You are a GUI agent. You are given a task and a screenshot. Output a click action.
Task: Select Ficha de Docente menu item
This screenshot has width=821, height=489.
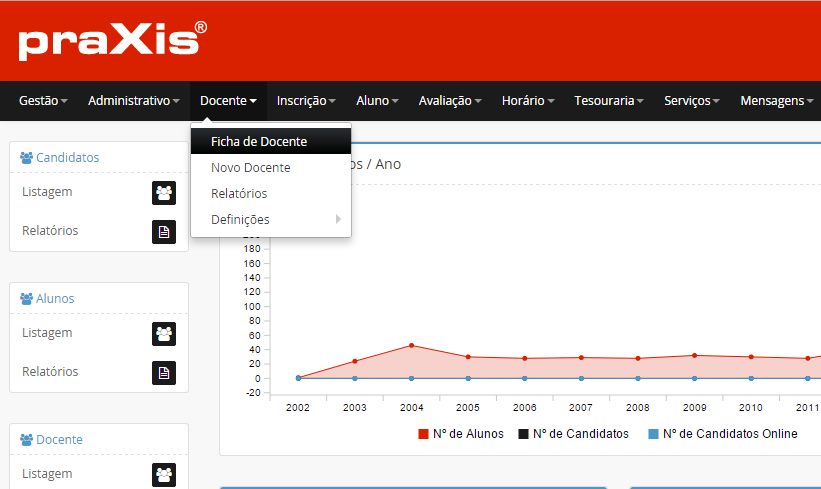tap(259, 142)
